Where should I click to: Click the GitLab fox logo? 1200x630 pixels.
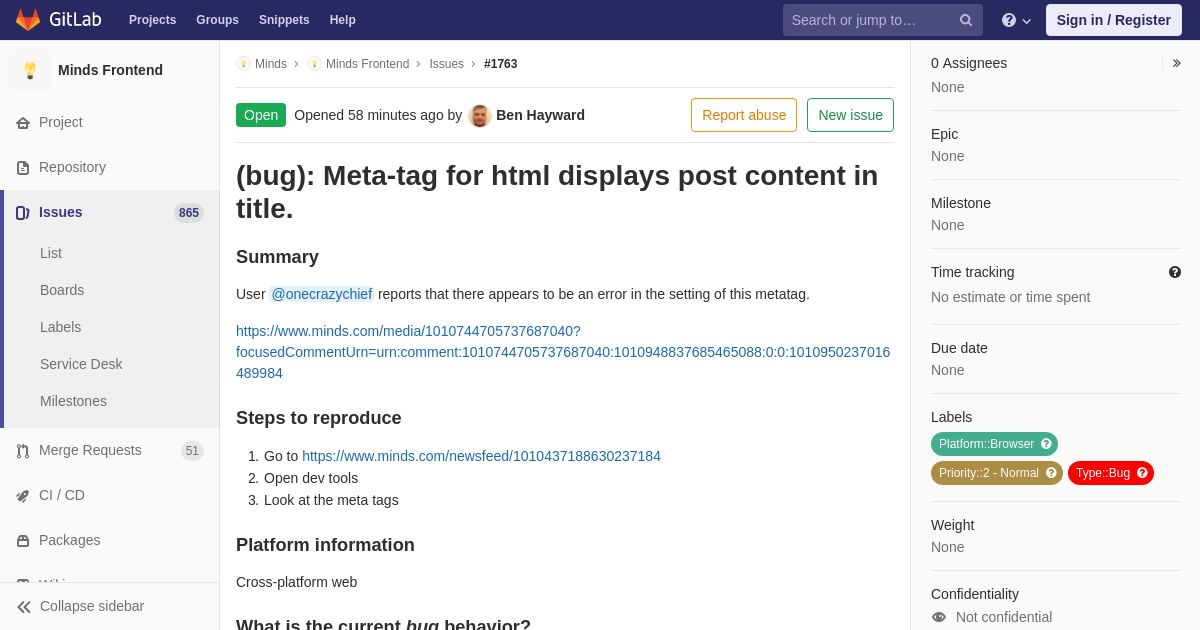pos(28,20)
